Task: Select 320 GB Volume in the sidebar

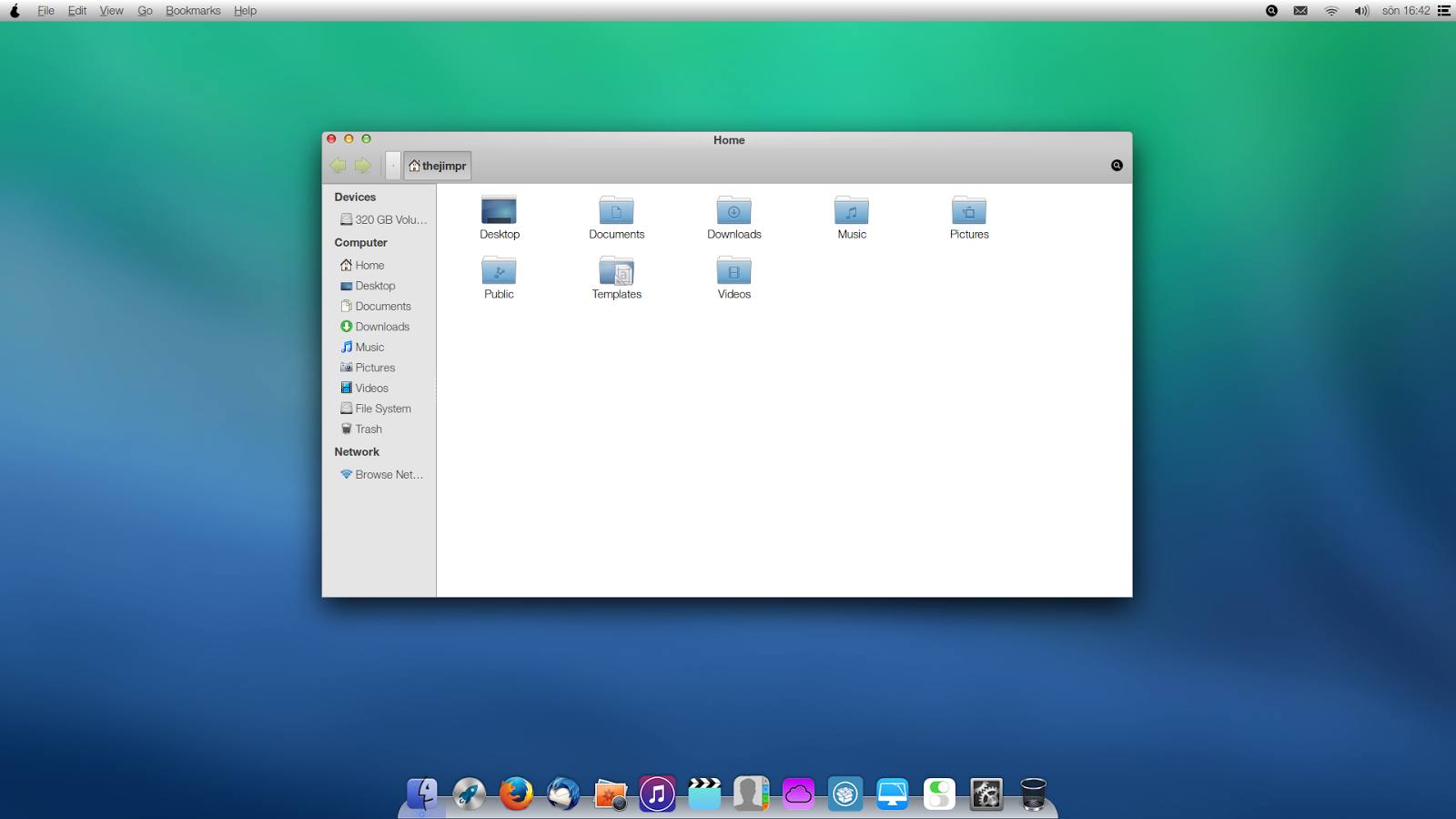Action: pos(382,219)
